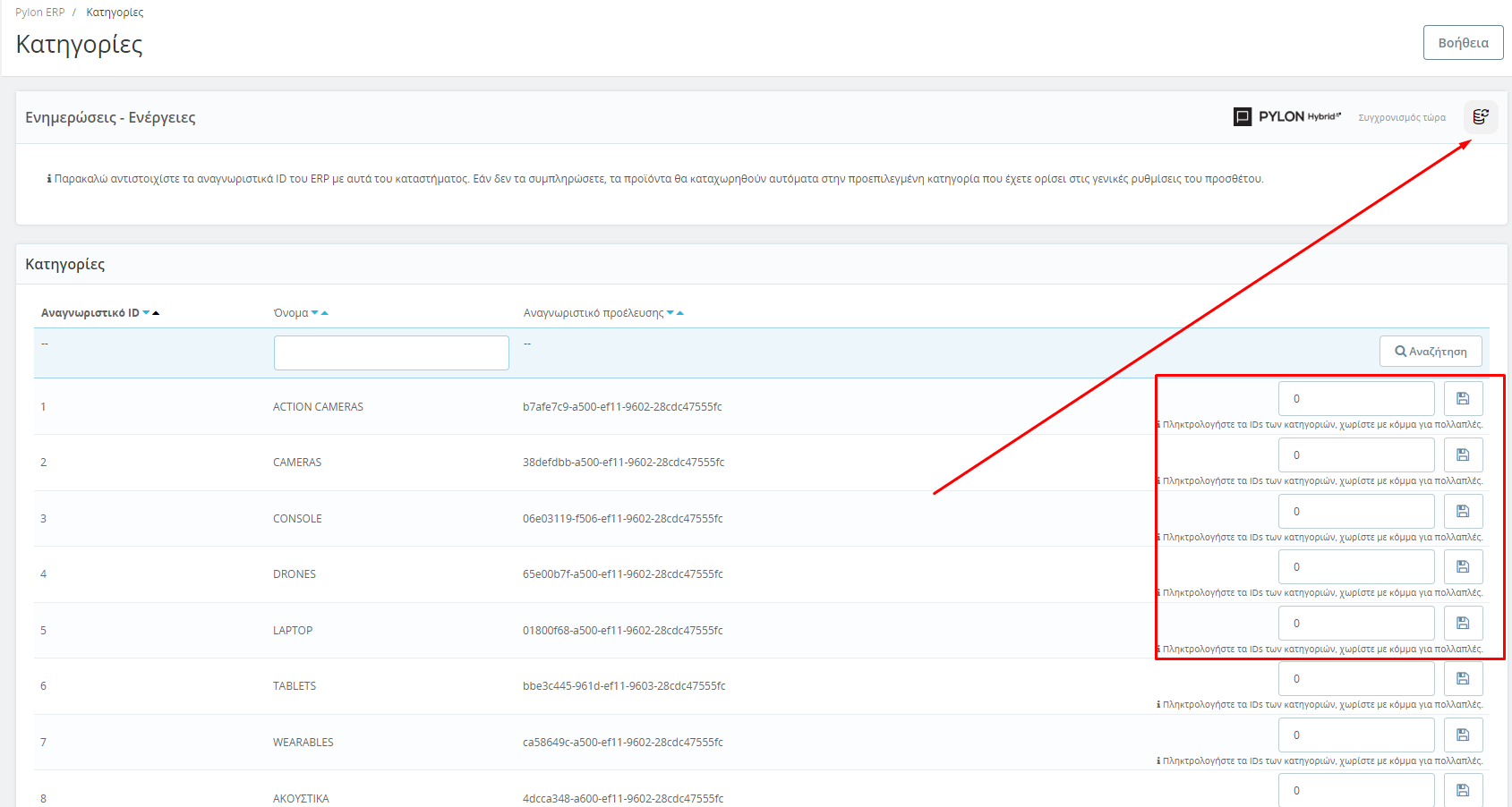1512x807 pixels.
Task: Click the database sync icon button
Action: 1481,116
